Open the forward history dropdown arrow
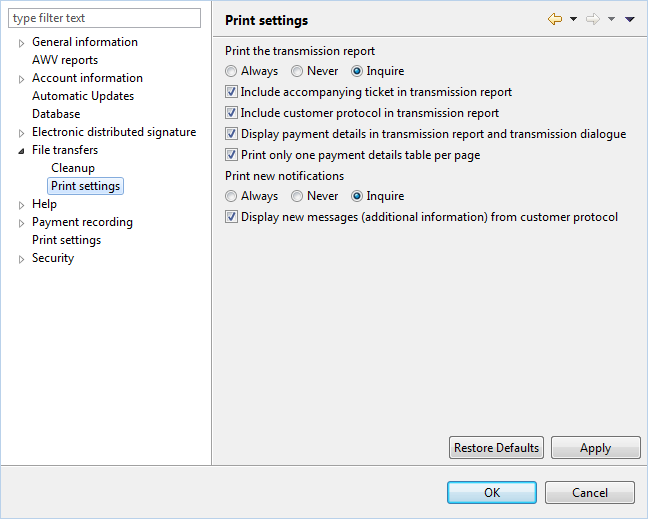 click(x=611, y=19)
